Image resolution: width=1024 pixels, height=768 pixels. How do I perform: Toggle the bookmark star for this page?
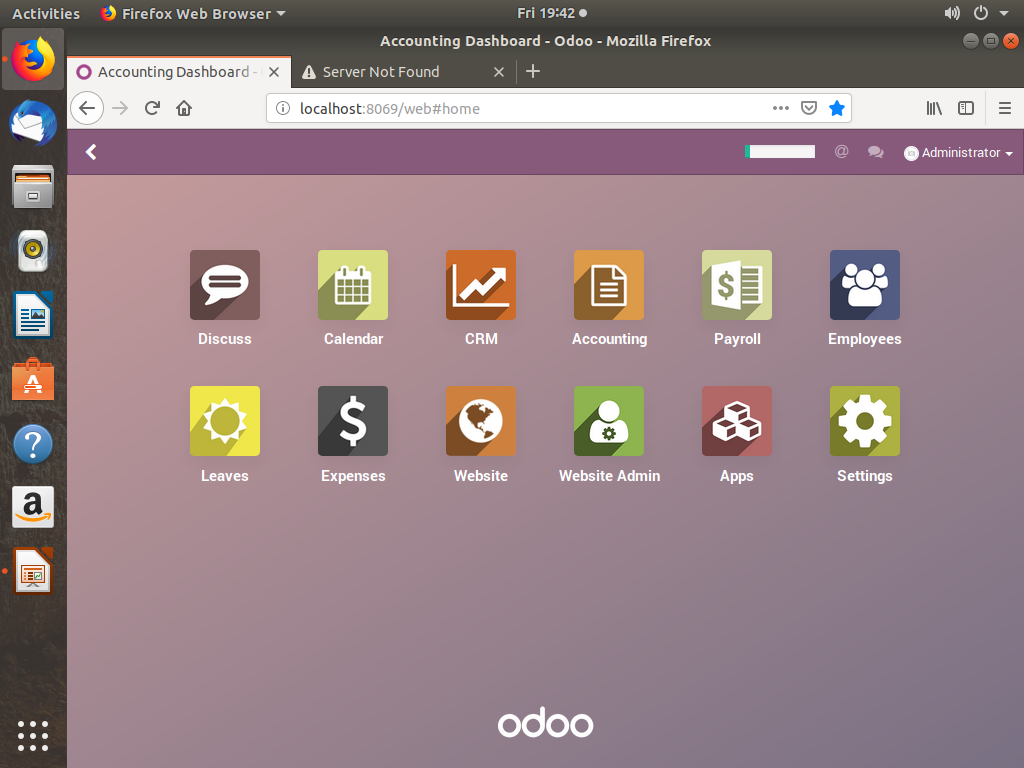coord(837,108)
